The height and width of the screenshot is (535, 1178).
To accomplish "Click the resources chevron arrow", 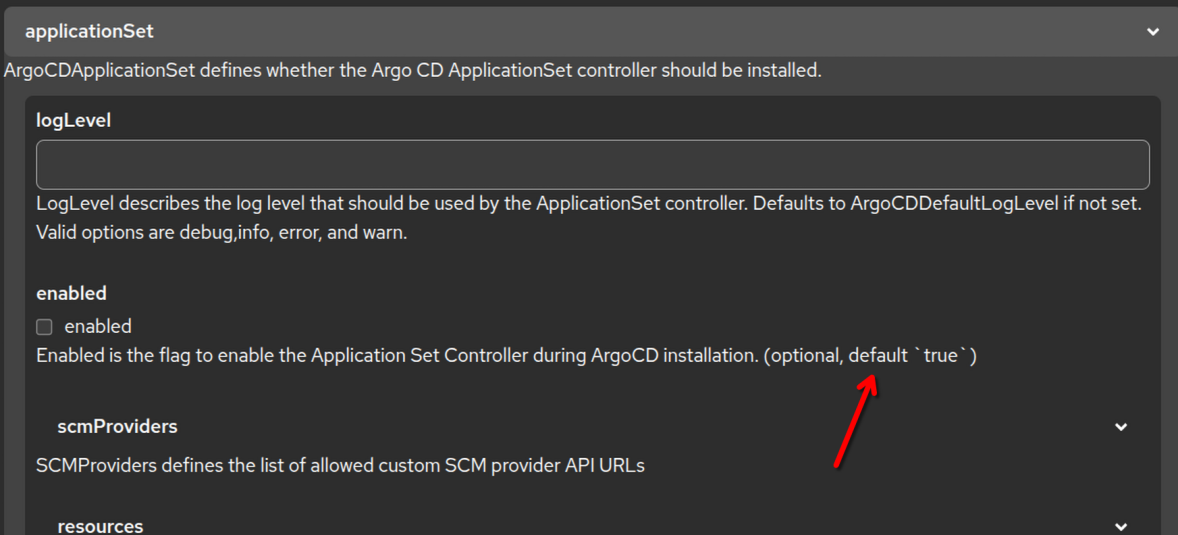I will pos(1121,526).
